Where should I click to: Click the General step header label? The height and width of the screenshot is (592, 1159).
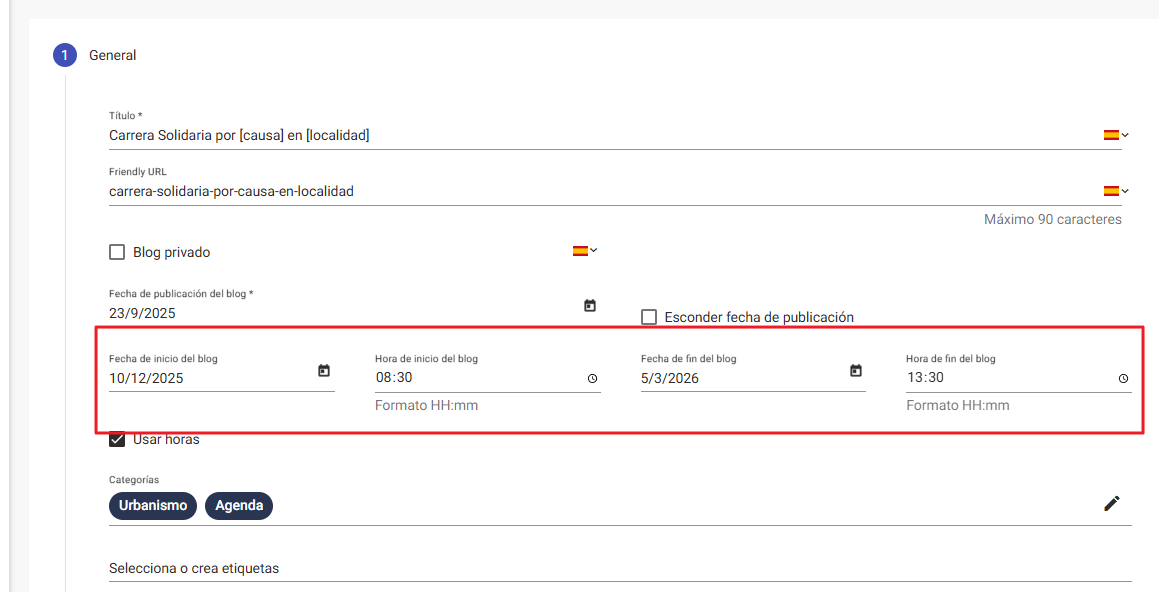coord(113,55)
